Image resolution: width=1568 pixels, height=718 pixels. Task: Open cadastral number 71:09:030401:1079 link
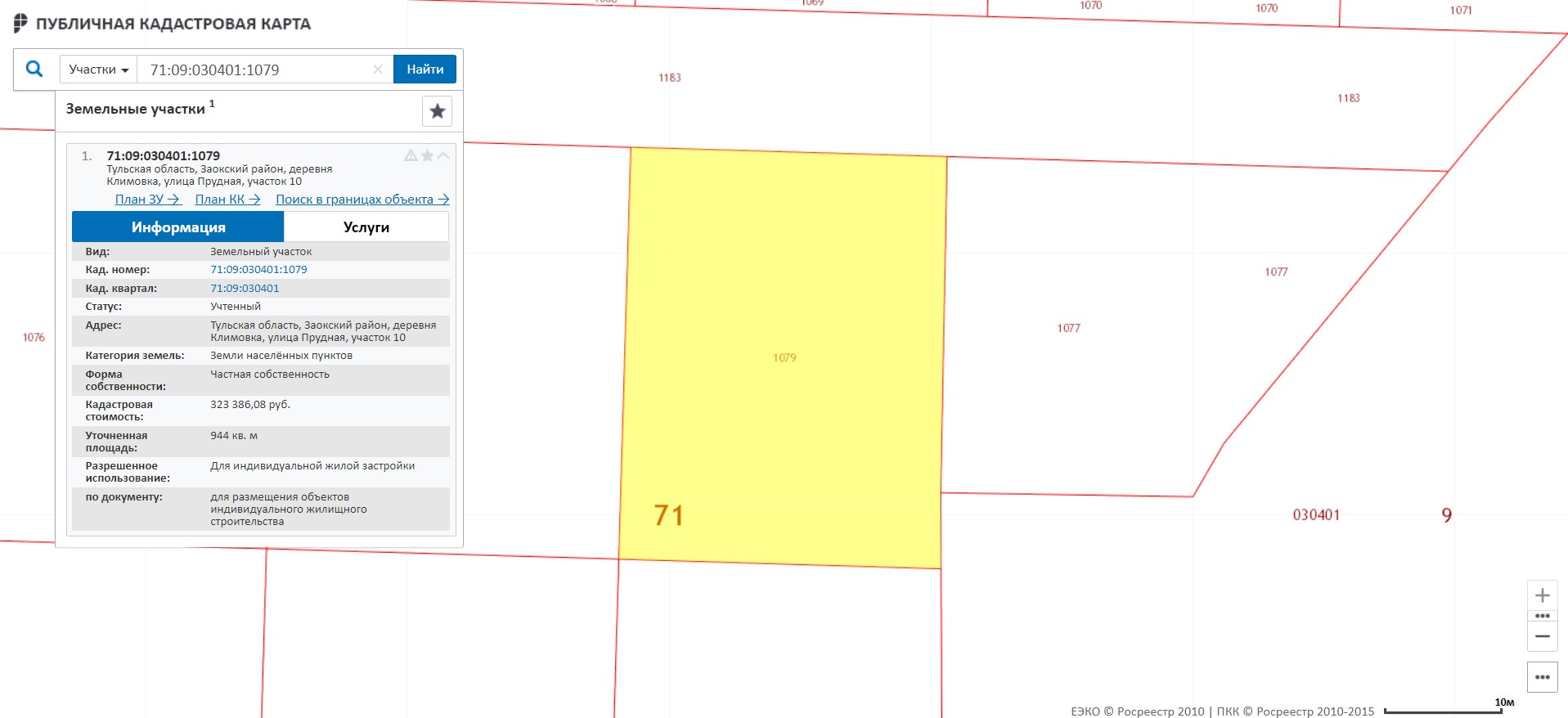258,270
